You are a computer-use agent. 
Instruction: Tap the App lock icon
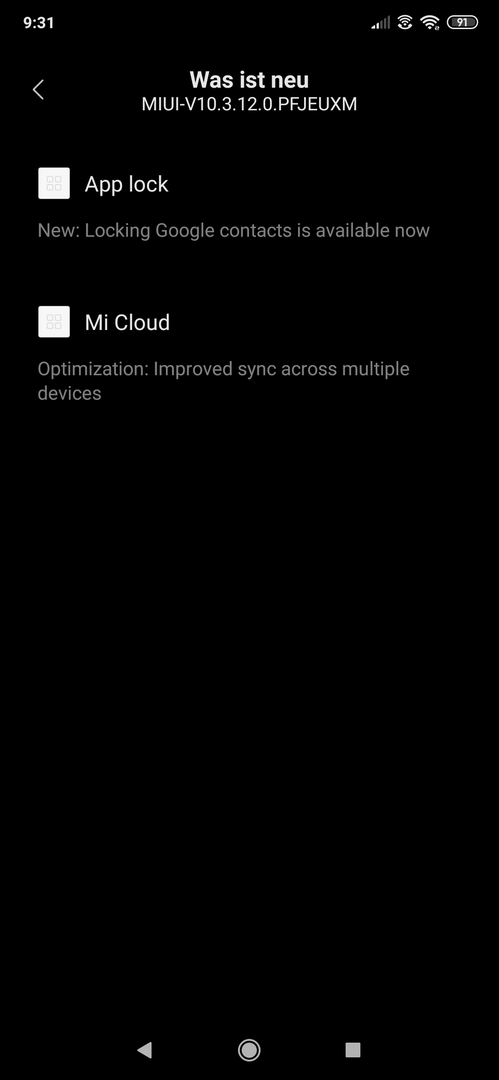tap(54, 184)
